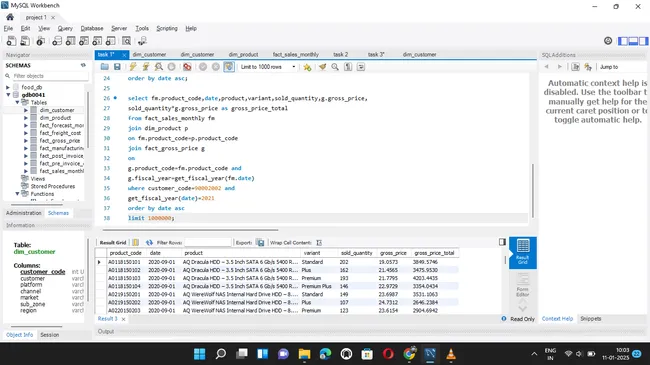Expand the dim_product table node
Screen dimensions: 650x365
tap(26, 118)
